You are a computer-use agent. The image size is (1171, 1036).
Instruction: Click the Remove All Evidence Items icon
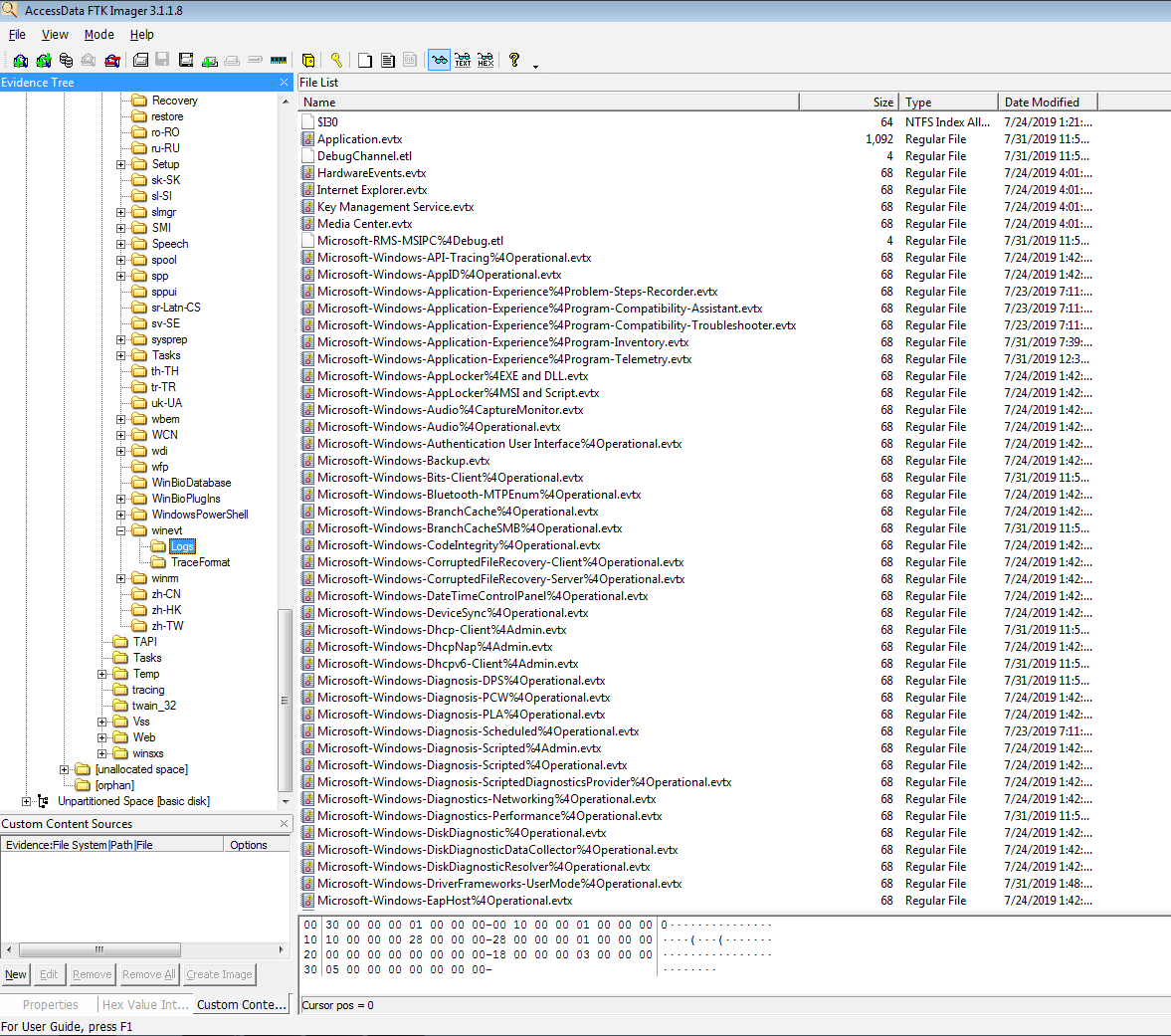coord(112,61)
